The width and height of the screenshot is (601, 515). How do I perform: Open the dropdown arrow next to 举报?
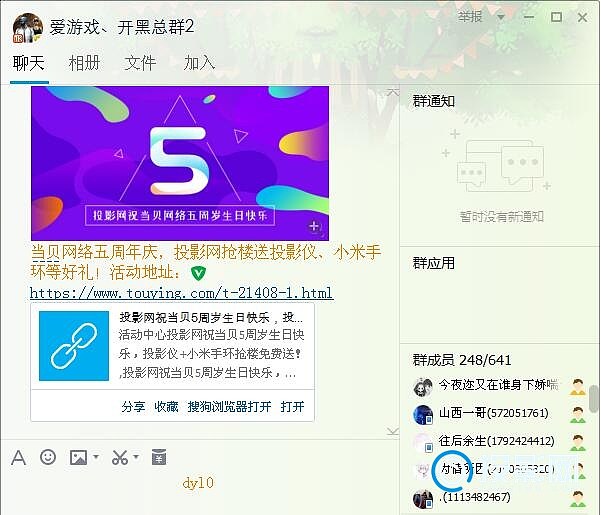501,17
